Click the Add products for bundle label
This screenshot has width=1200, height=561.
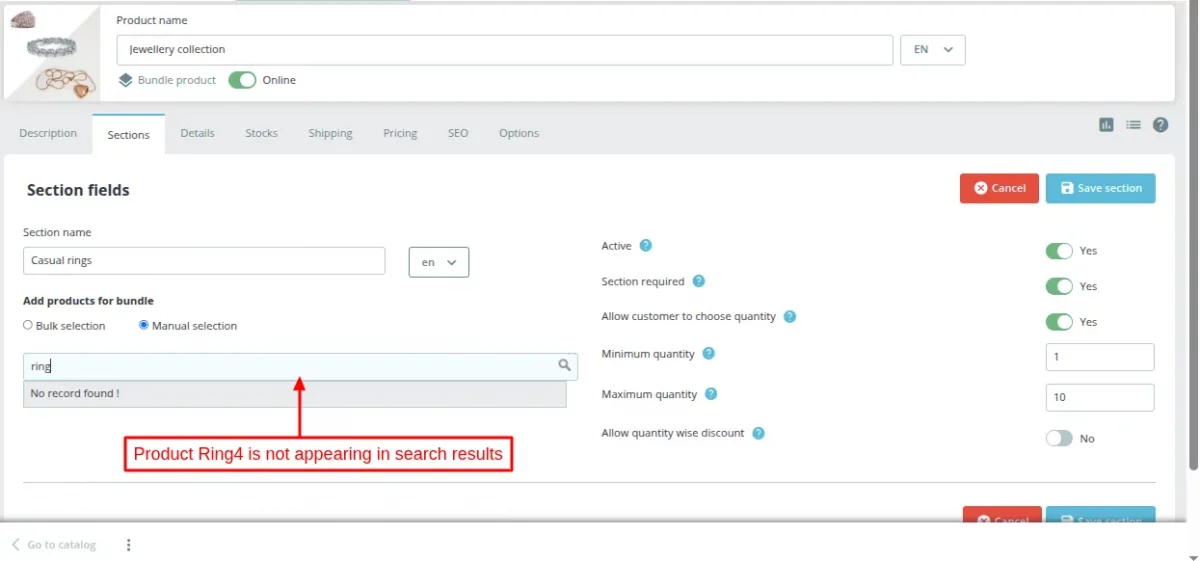88,301
